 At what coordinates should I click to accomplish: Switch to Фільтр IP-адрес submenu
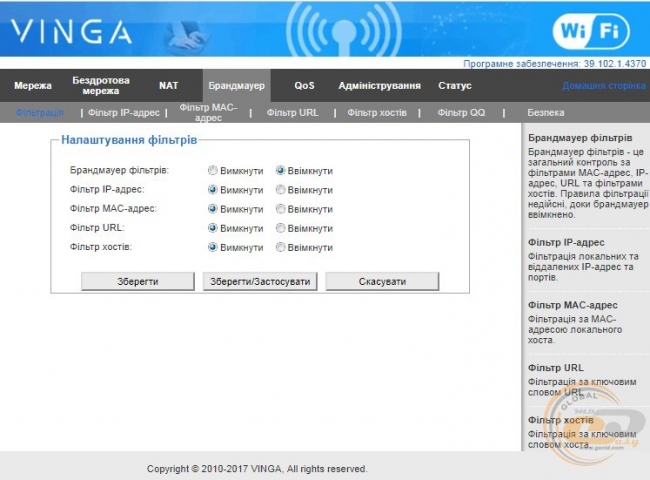[x=124, y=113]
